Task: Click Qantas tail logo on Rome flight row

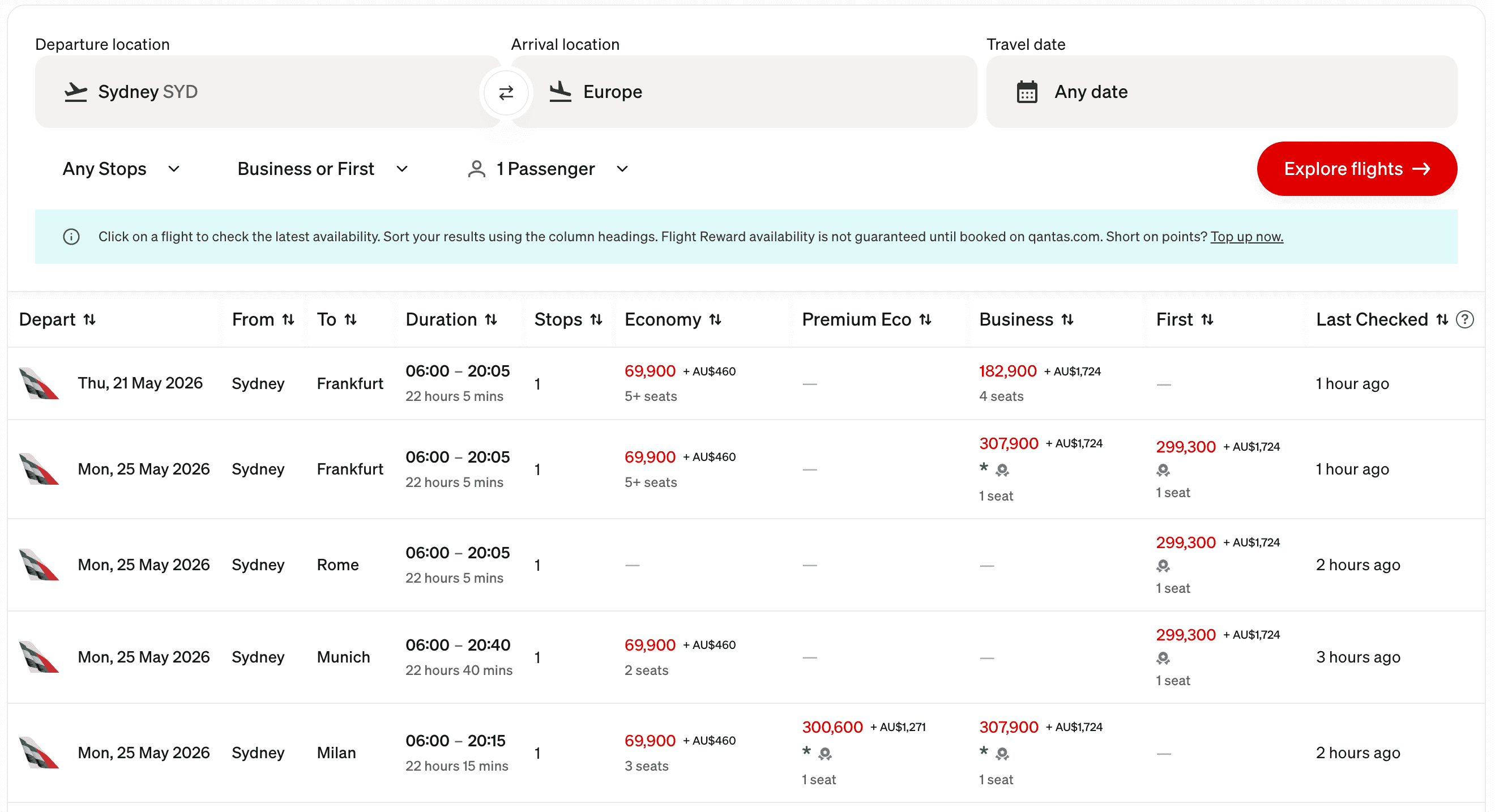Action: [39, 564]
